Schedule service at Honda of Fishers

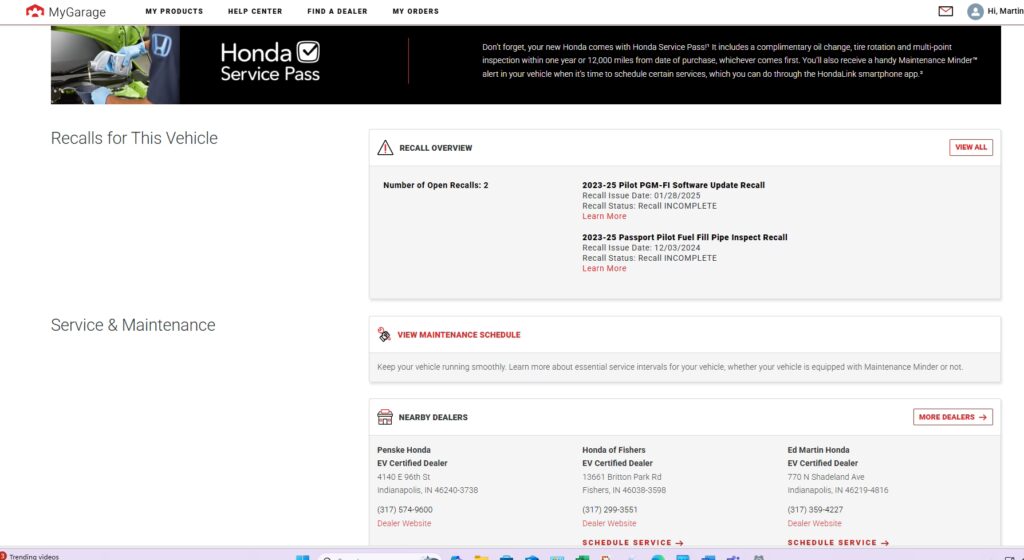633,543
